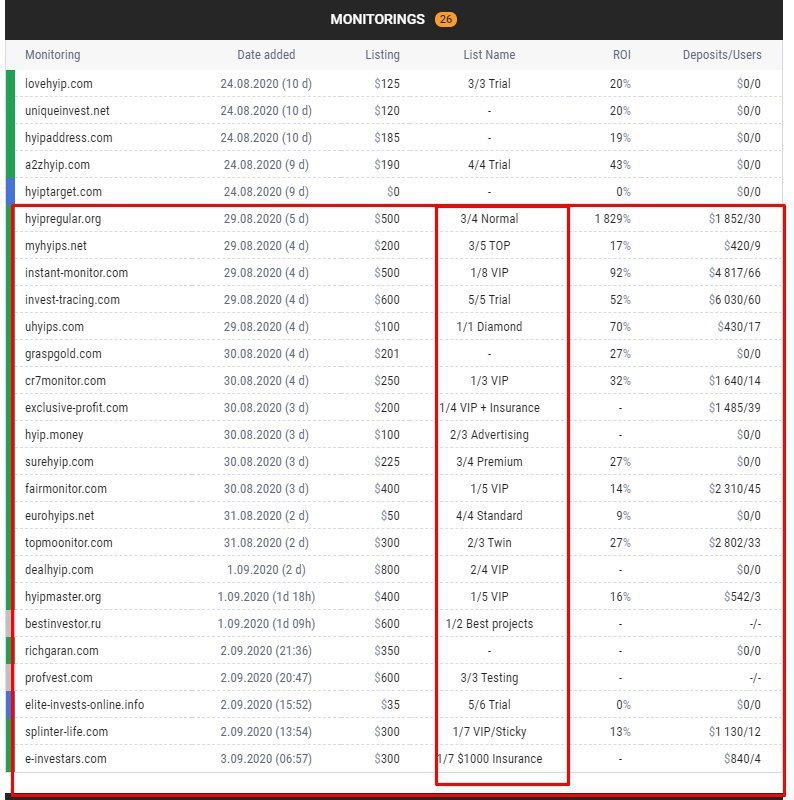This screenshot has width=794, height=800.
Task: Select the 2/3 Advertising list name
Action: point(489,435)
